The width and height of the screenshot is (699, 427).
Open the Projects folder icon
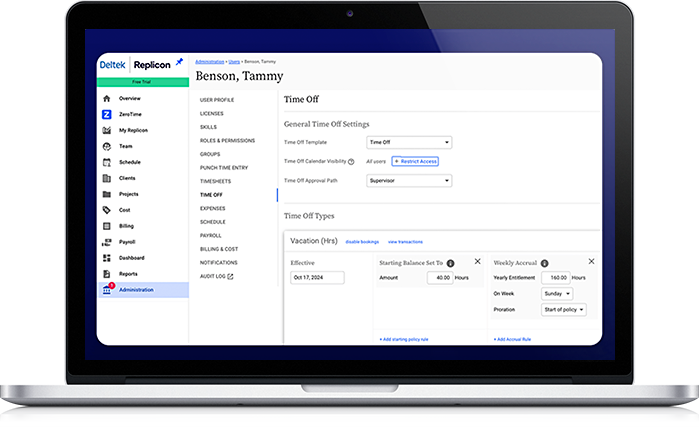pyautogui.click(x=107, y=194)
